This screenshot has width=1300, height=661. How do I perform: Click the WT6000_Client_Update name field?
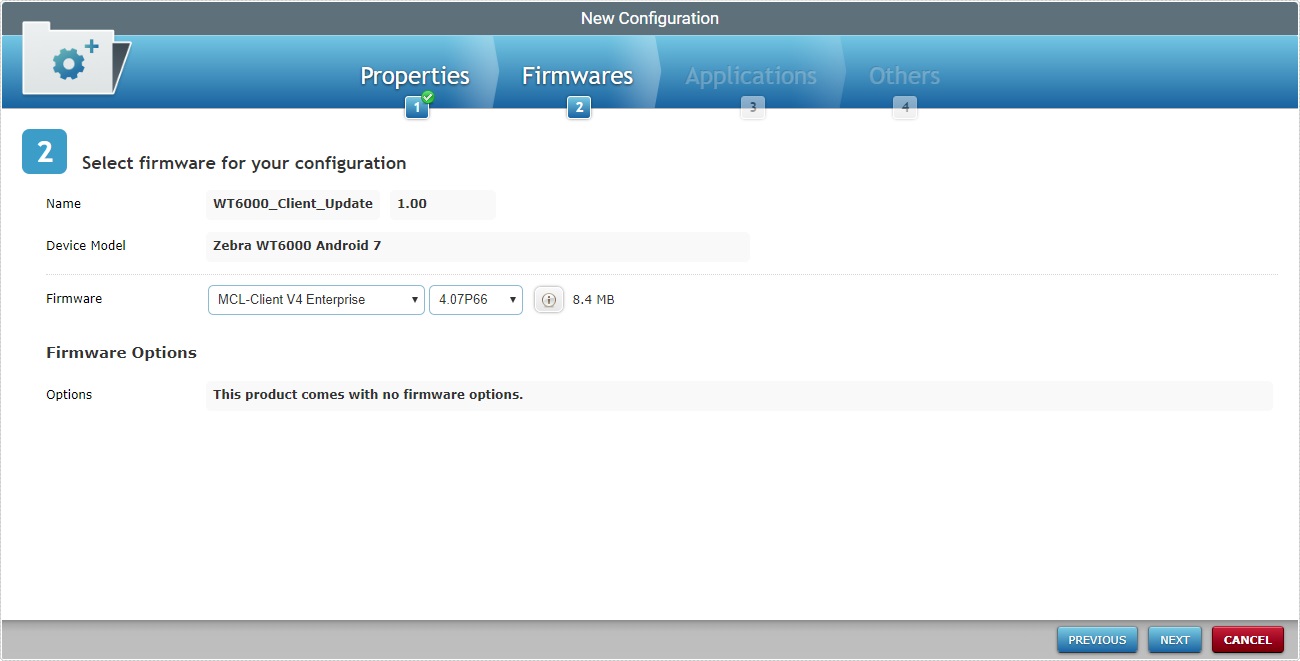tap(293, 204)
